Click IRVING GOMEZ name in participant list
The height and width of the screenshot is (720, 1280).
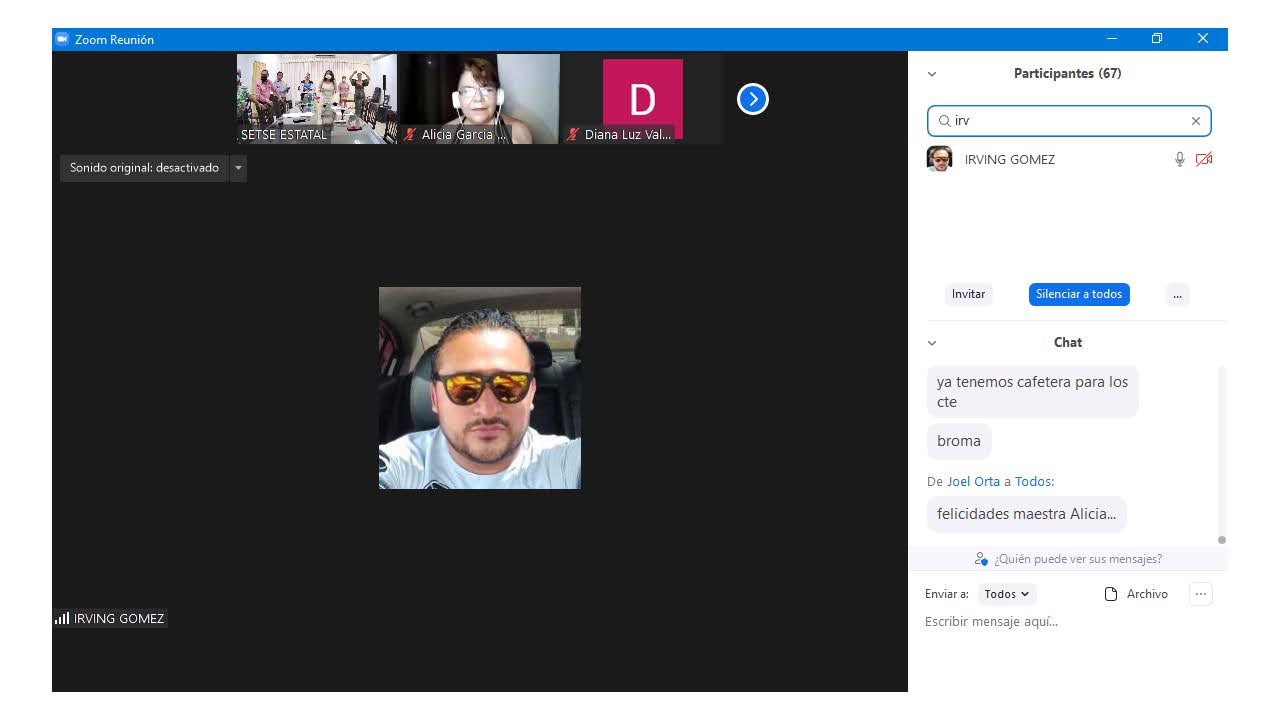pyautogui.click(x=1009, y=159)
